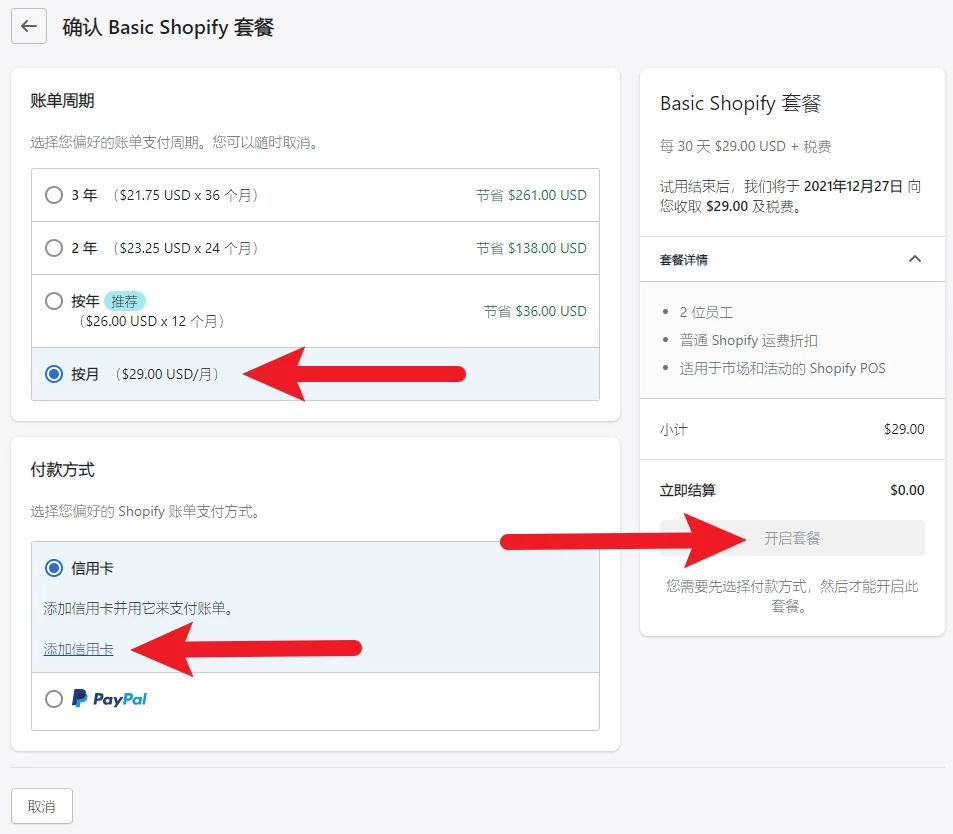
Task: Choose the 信用卡 payment radio button
Action: (54, 568)
